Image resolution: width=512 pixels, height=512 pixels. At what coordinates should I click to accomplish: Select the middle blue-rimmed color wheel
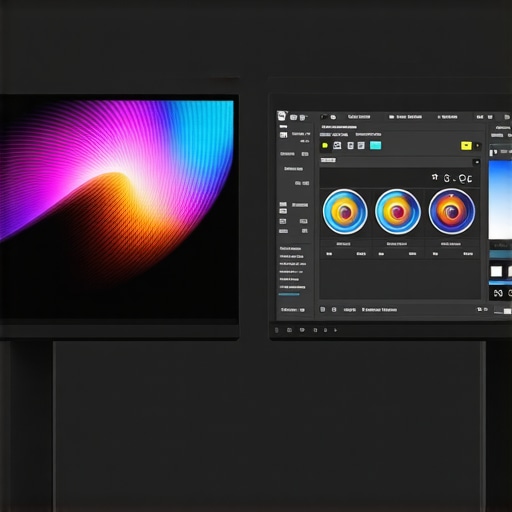point(398,212)
